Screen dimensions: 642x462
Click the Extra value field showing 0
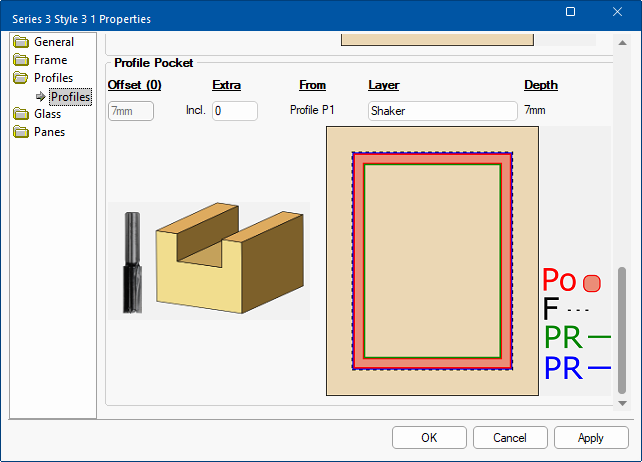click(x=235, y=111)
